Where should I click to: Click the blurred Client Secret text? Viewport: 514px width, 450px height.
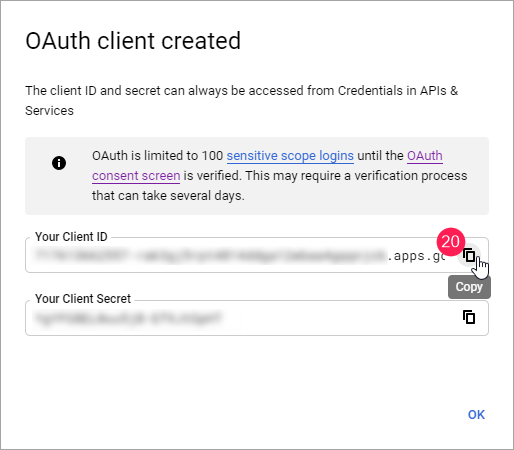pos(128,318)
